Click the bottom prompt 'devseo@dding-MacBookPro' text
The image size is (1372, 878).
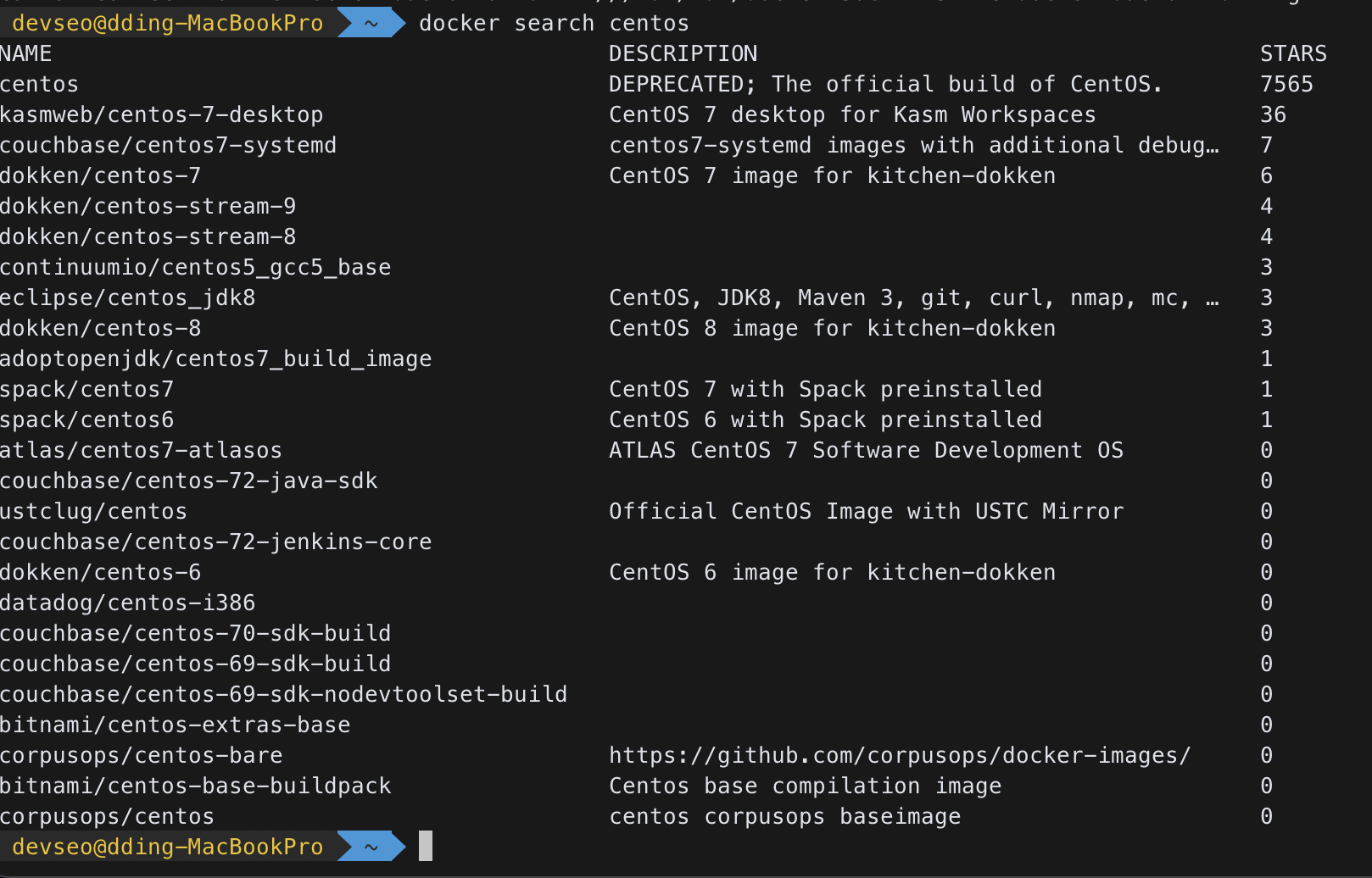point(168,847)
